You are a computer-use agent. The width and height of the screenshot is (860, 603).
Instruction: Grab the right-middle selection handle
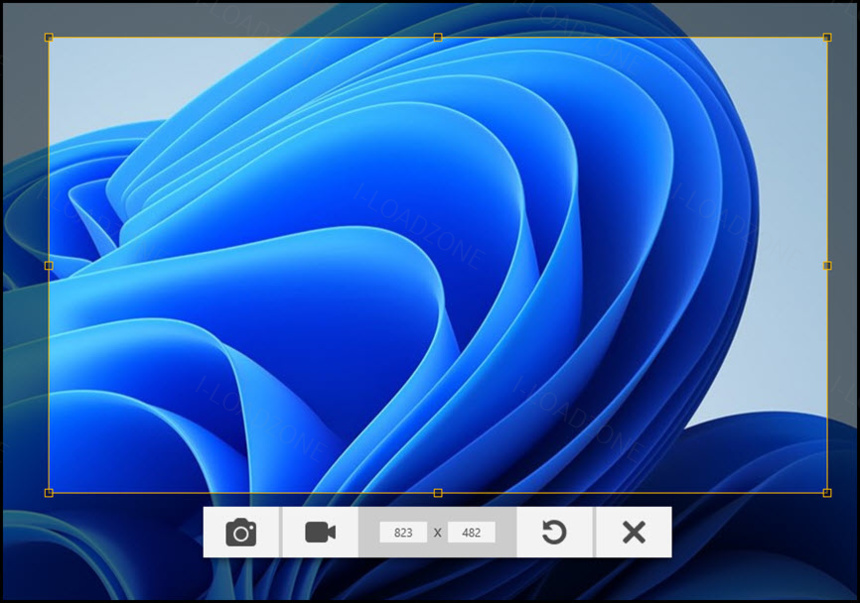pos(827,266)
